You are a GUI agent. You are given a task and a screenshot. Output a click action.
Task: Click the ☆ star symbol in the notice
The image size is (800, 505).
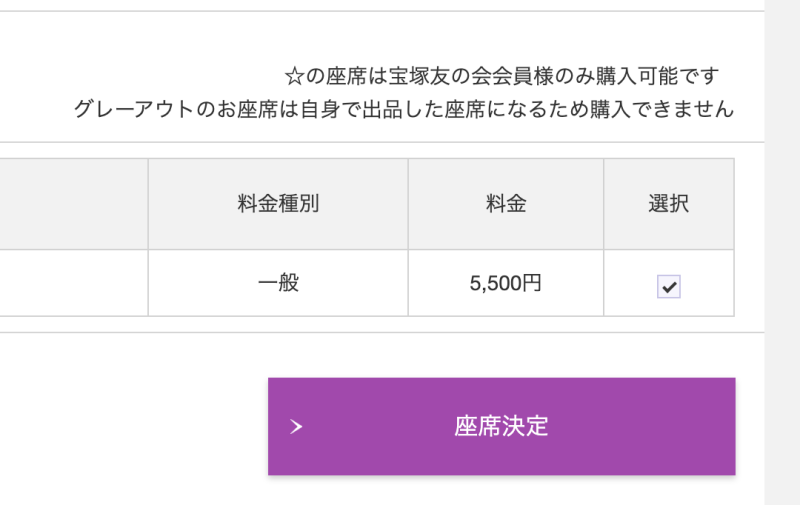[294, 77]
